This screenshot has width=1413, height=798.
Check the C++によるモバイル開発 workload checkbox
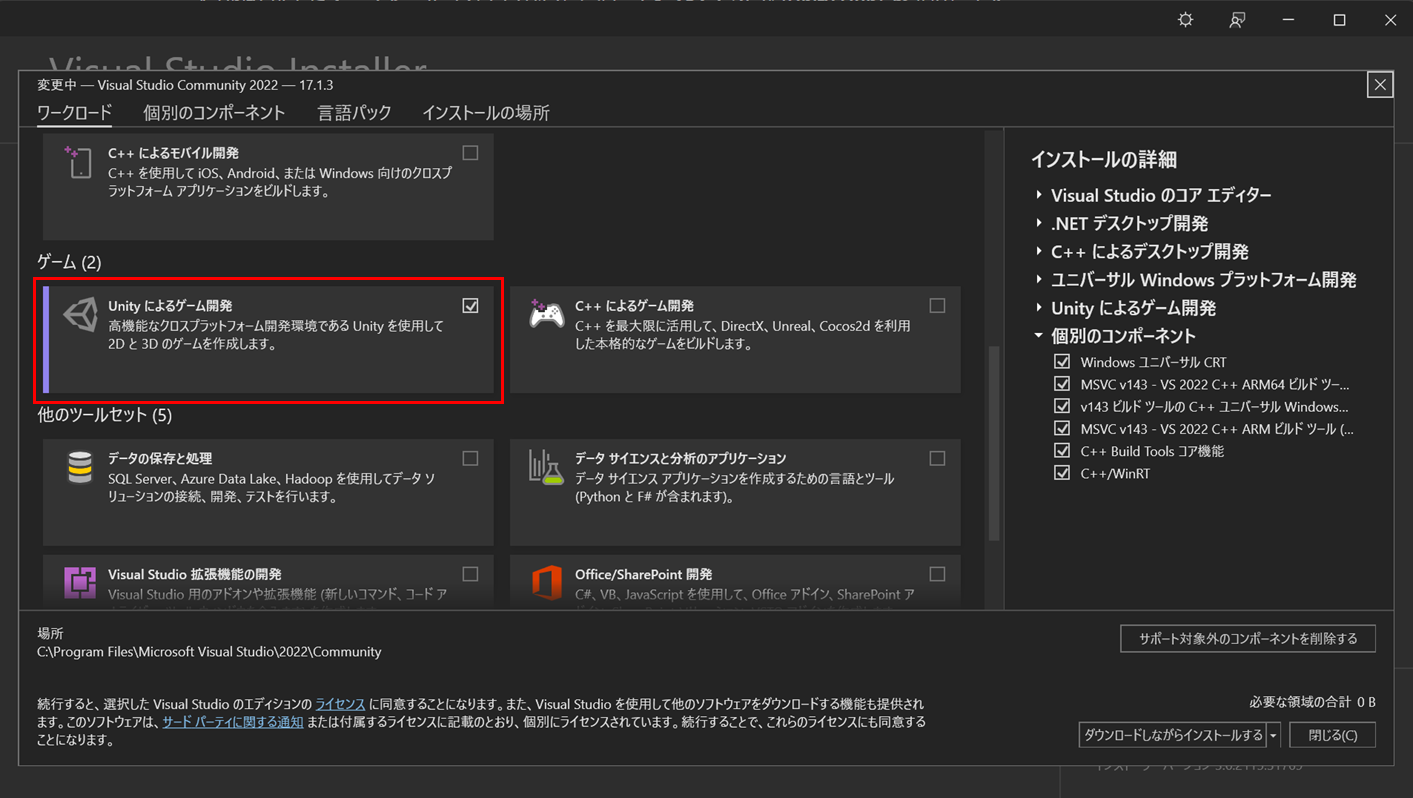coord(470,153)
